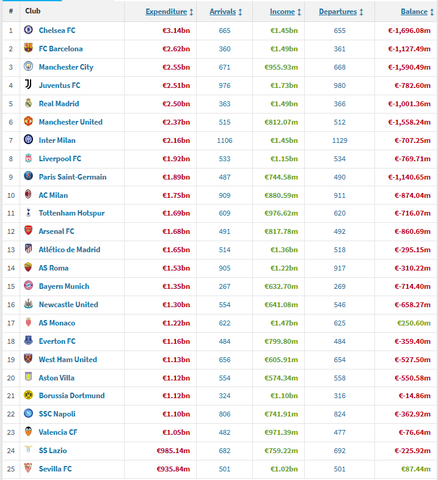Open the Real Madrid club link
The width and height of the screenshot is (438, 480).
click(59, 104)
